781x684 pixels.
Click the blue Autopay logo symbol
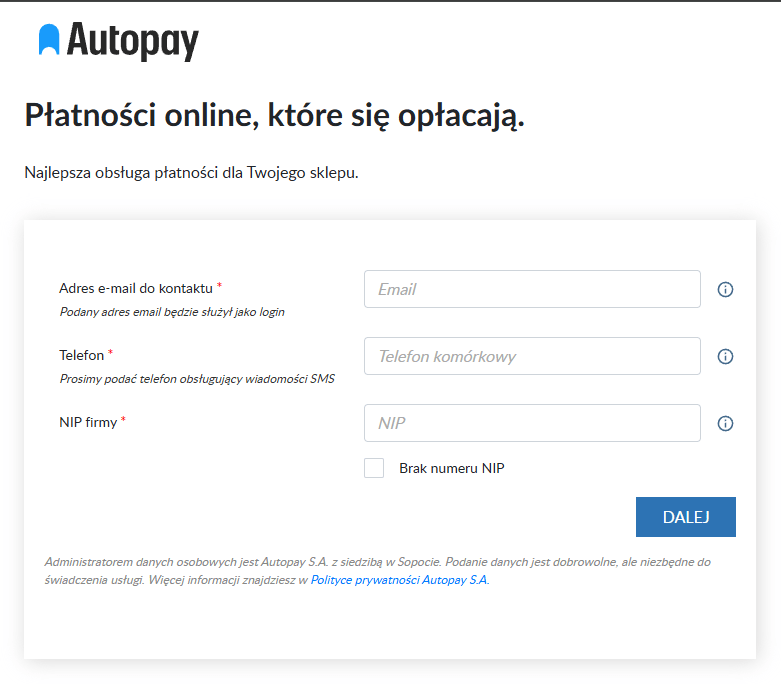point(49,39)
